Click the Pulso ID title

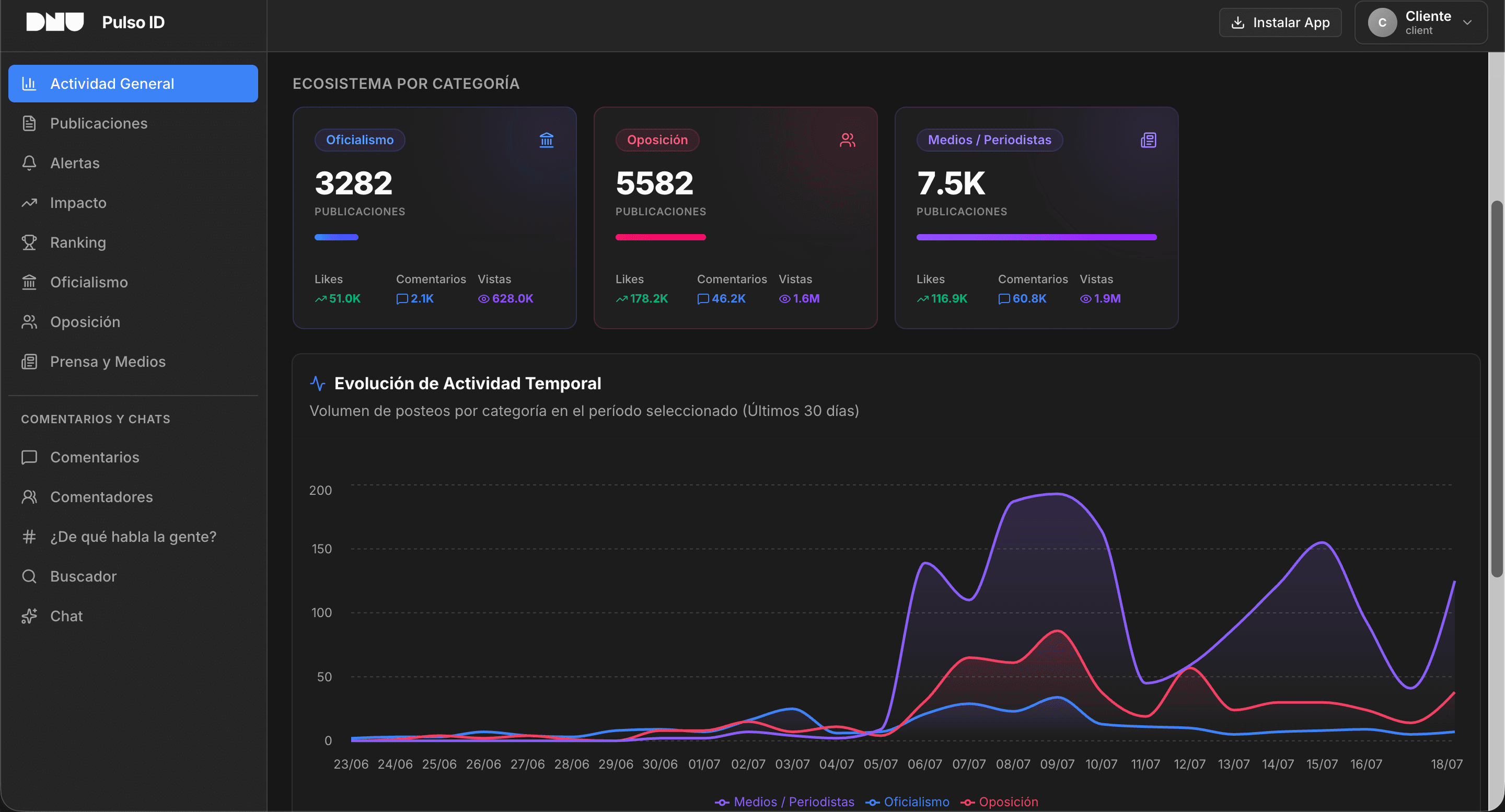click(133, 22)
